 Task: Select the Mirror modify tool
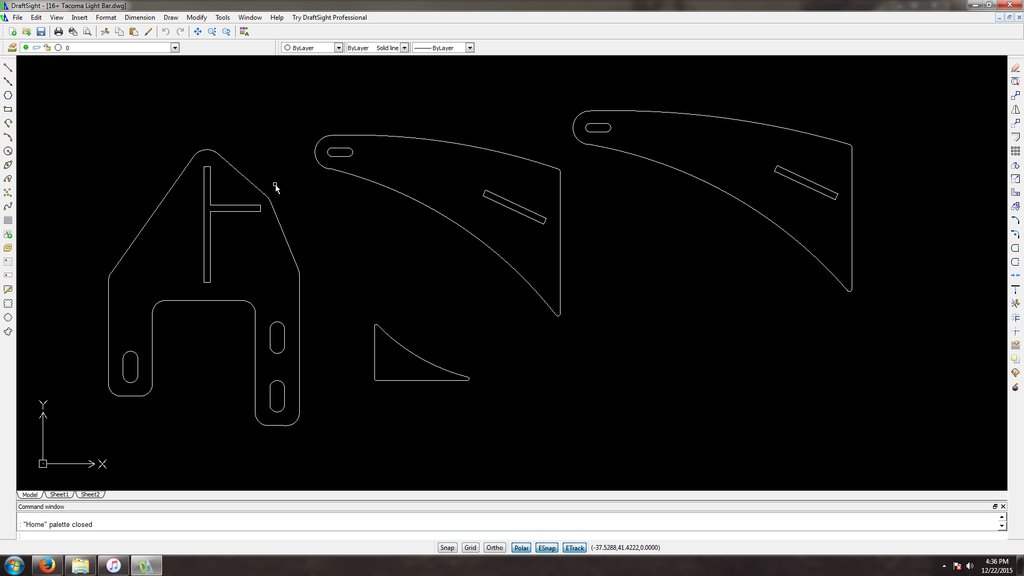[1016, 110]
